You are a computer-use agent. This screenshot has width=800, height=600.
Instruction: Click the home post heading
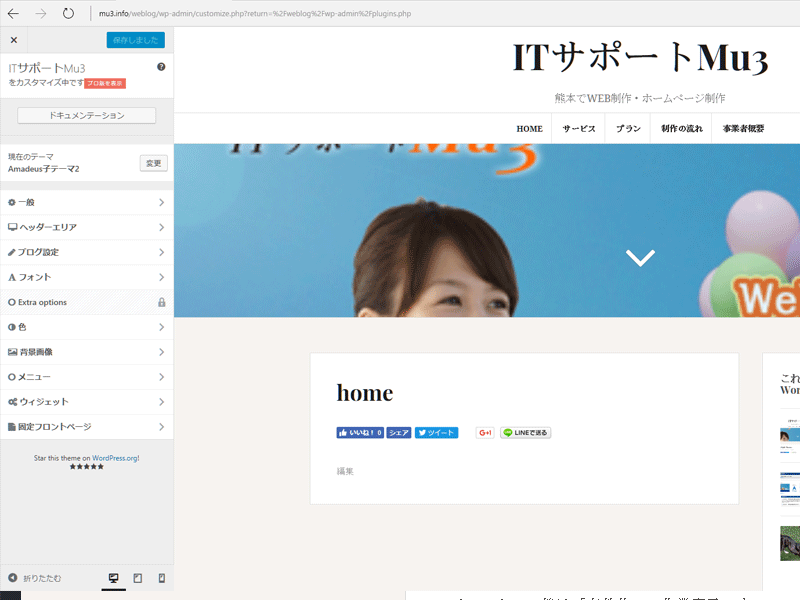click(365, 393)
